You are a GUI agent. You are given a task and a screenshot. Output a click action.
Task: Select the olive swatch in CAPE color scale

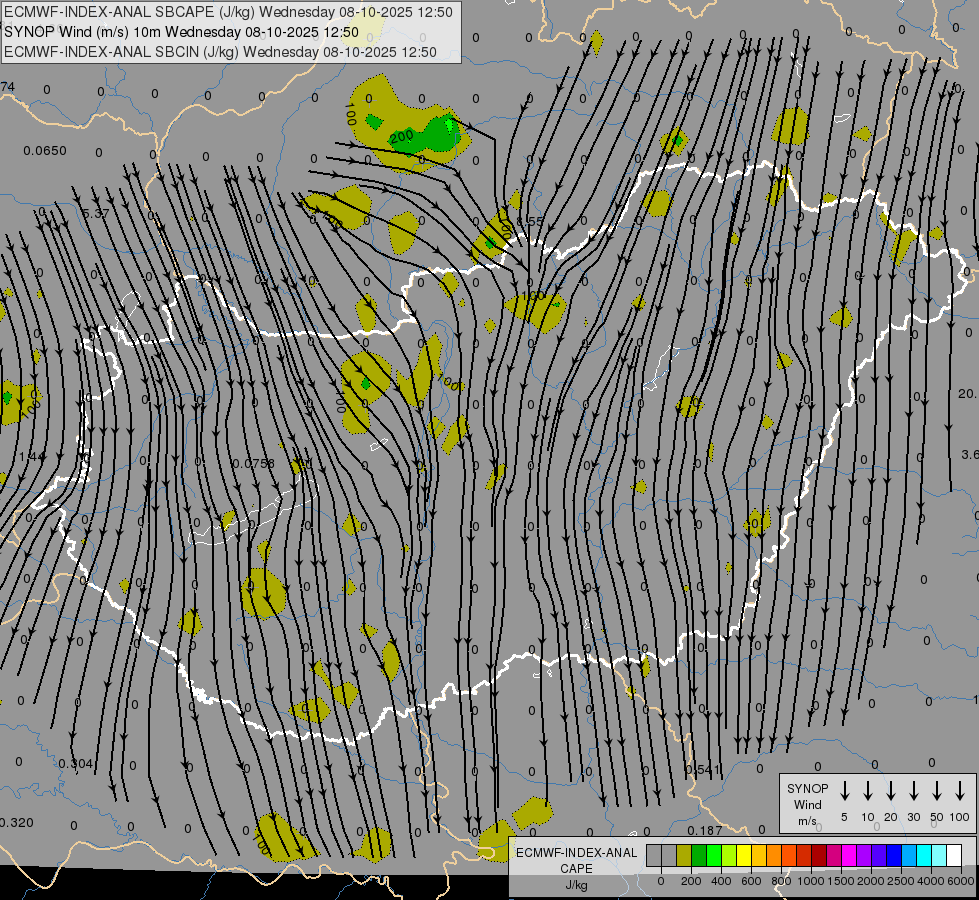684,855
